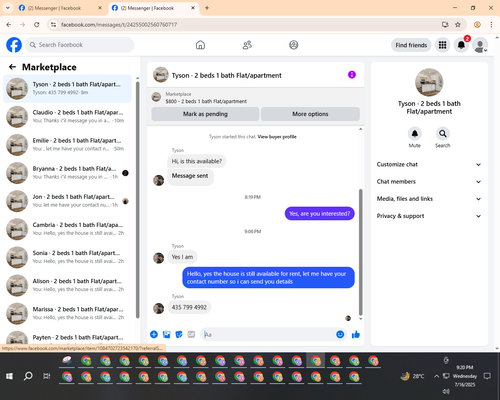The height and width of the screenshot is (400, 500).
Task: Expand Chat members section
Action: coord(429,182)
